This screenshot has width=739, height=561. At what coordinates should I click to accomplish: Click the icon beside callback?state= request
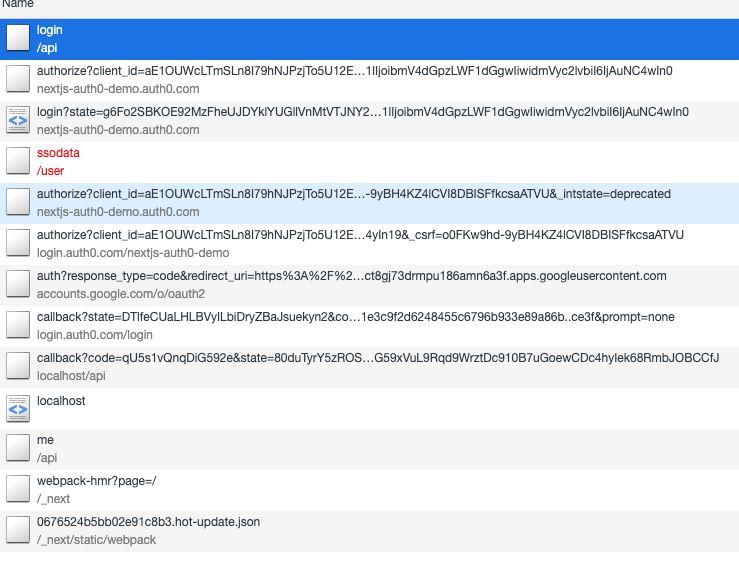coord(18,325)
